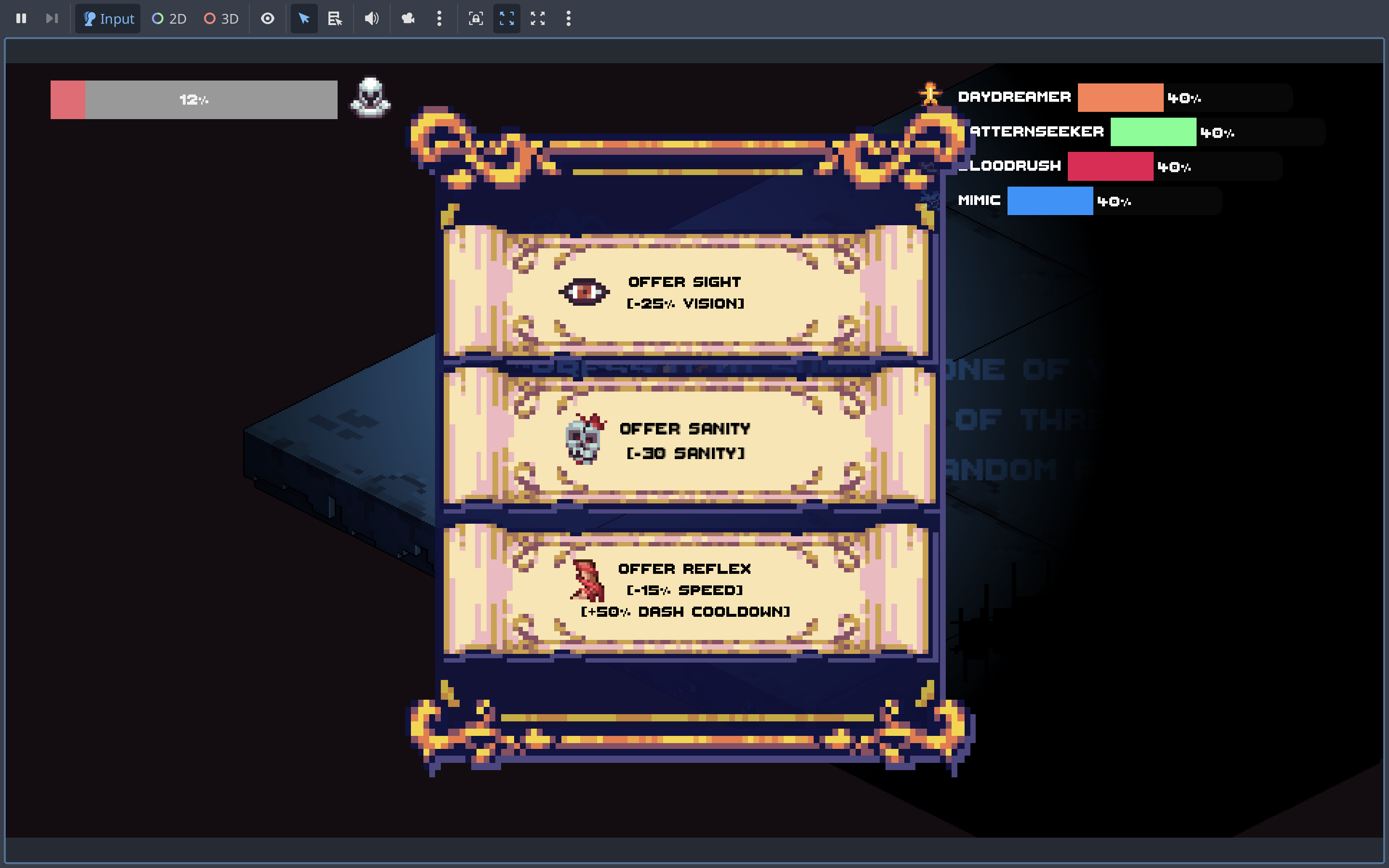Click the stretch to fit icon
The width and height of the screenshot is (1389, 868).
[x=538, y=18]
